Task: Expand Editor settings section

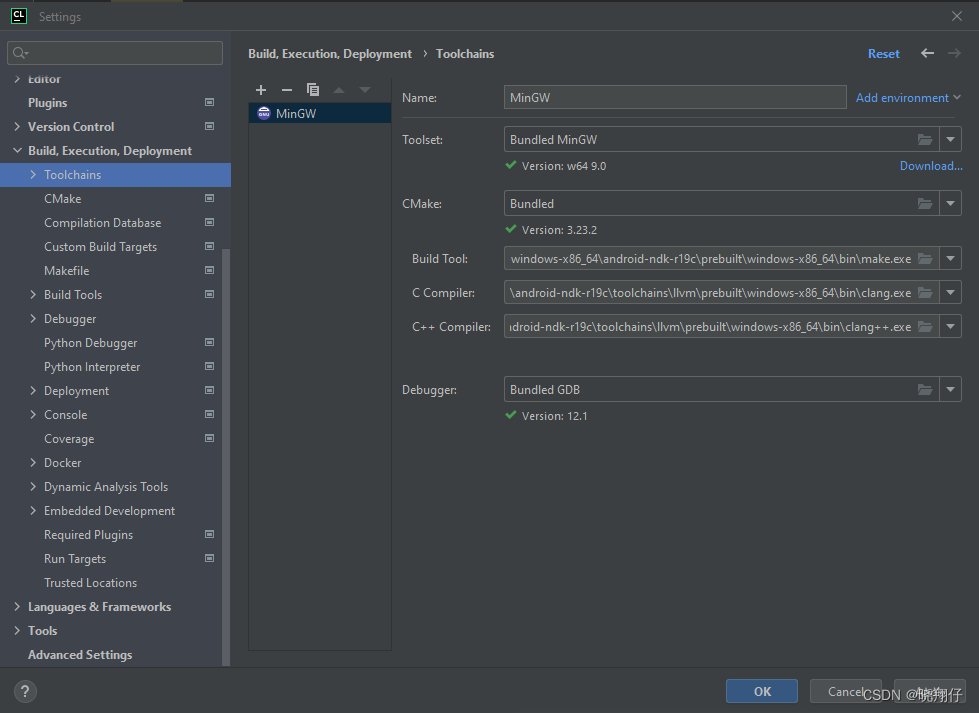Action: click(x=17, y=79)
